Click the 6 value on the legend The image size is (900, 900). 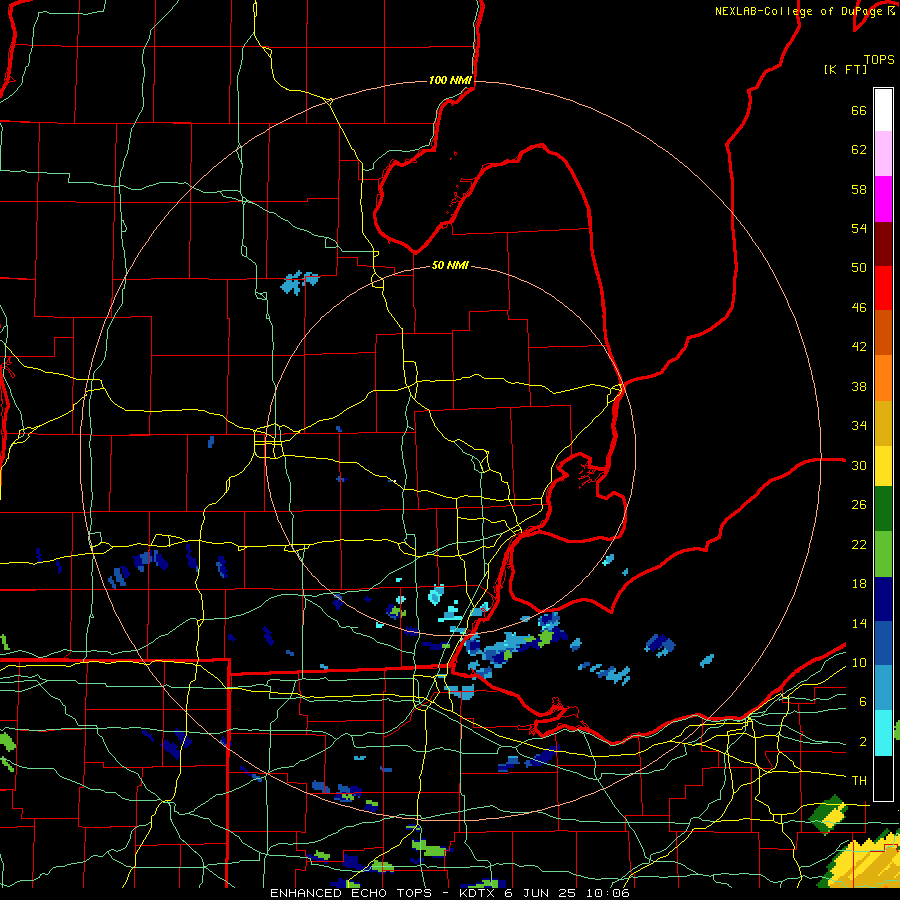pyautogui.click(x=862, y=701)
